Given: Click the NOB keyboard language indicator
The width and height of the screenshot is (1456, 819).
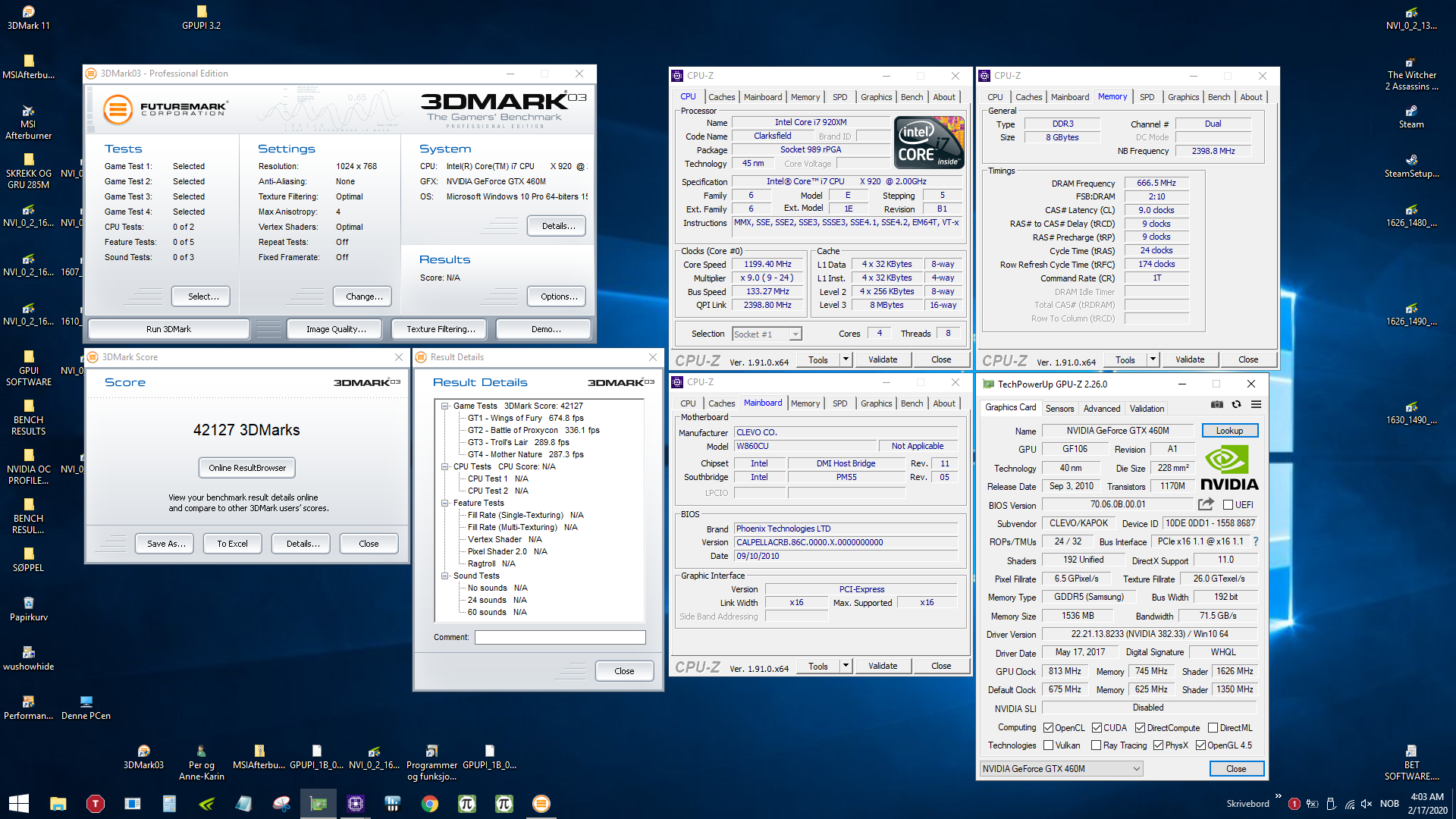Looking at the screenshot, I should [x=1389, y=804].
